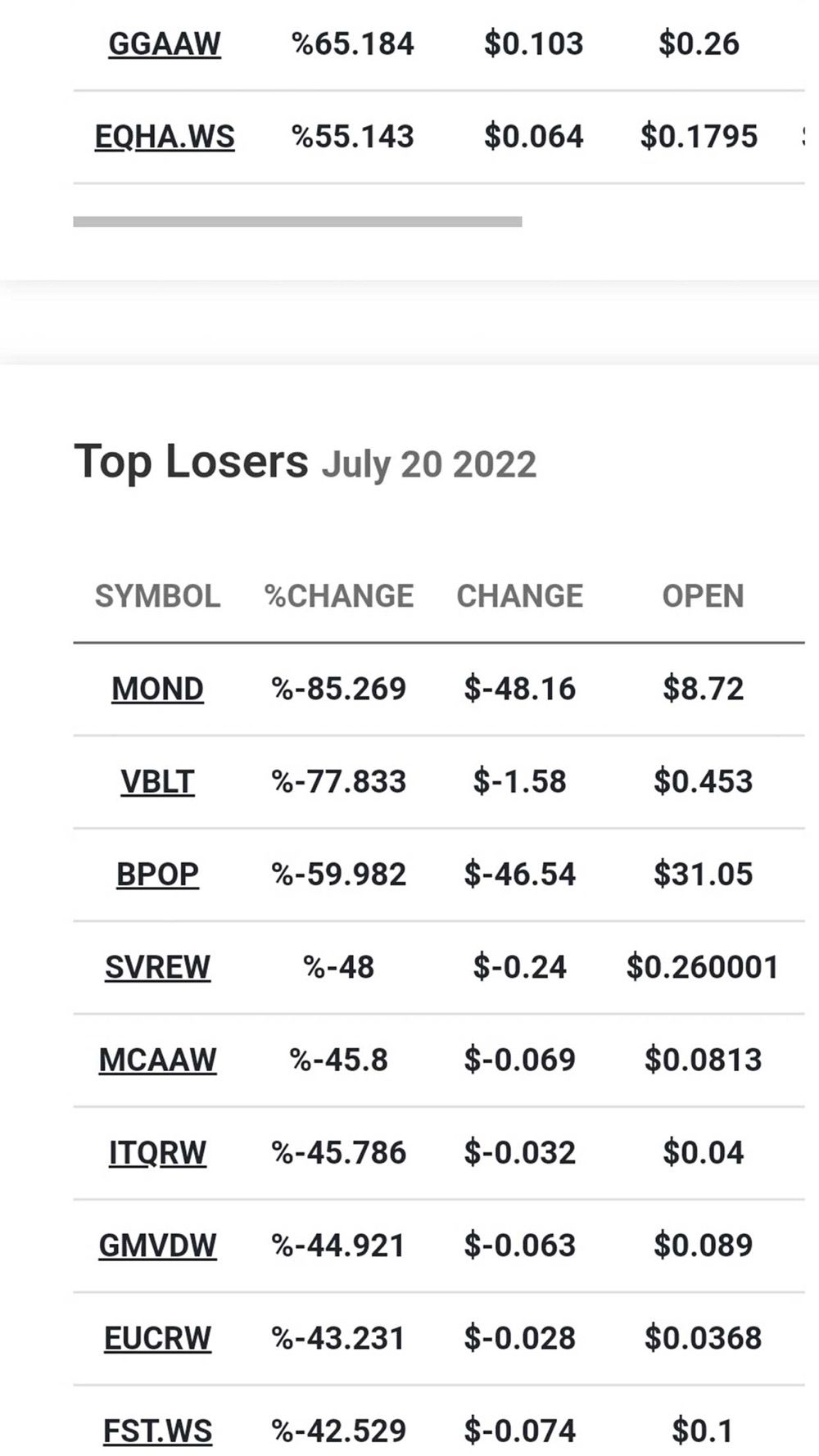This screenshot has height=1456, width=819.
Task: Click the Top Losers heading
Action: (x=191, y=461)
